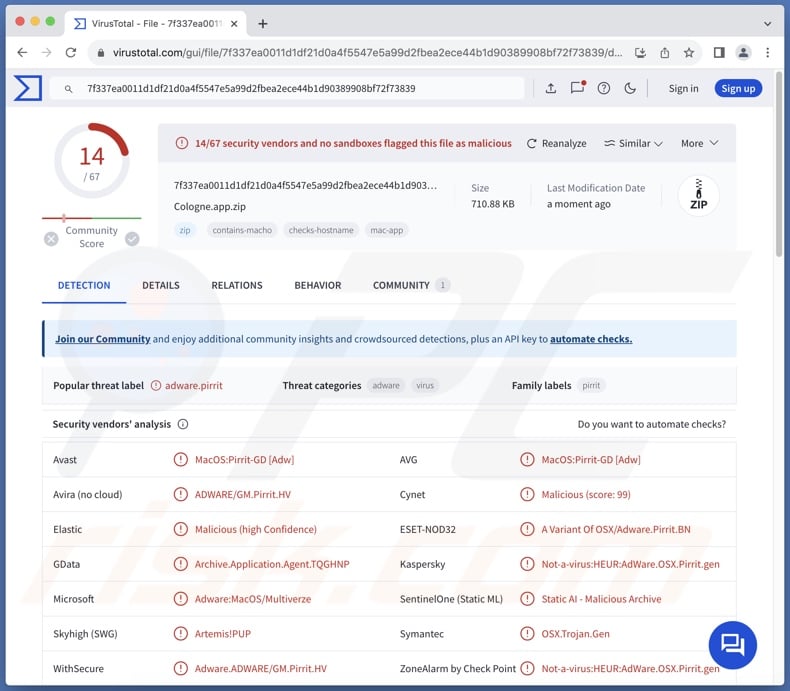Click Adware:MacOS/Multiverze detection text

point(253,599)
